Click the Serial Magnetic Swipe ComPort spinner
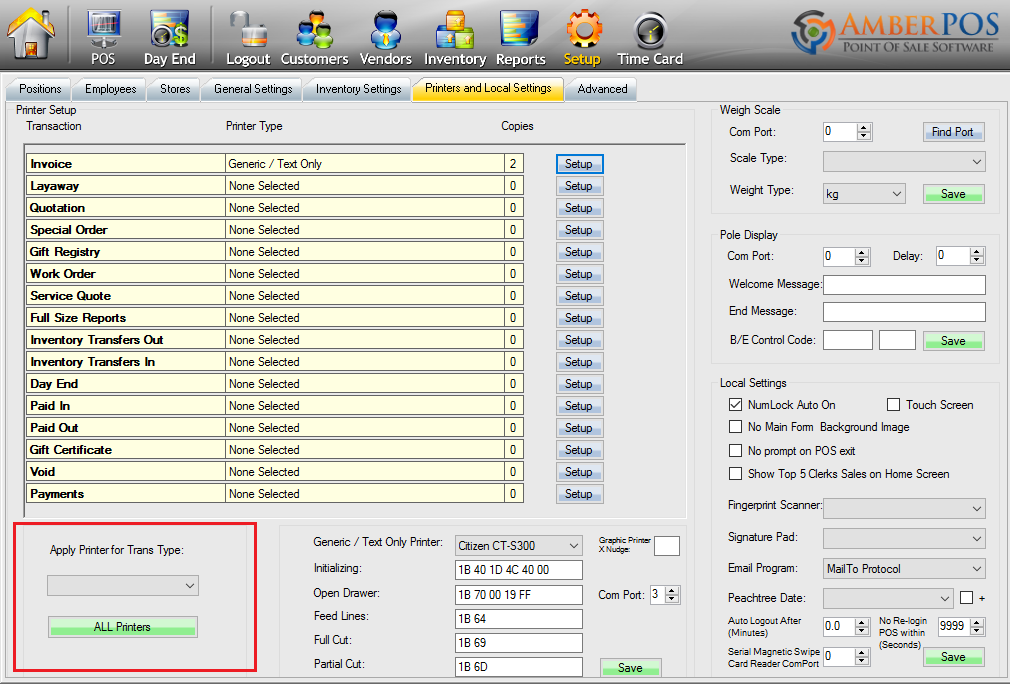The height and width of the screenshot is (684, 1010). click(847, 656)
